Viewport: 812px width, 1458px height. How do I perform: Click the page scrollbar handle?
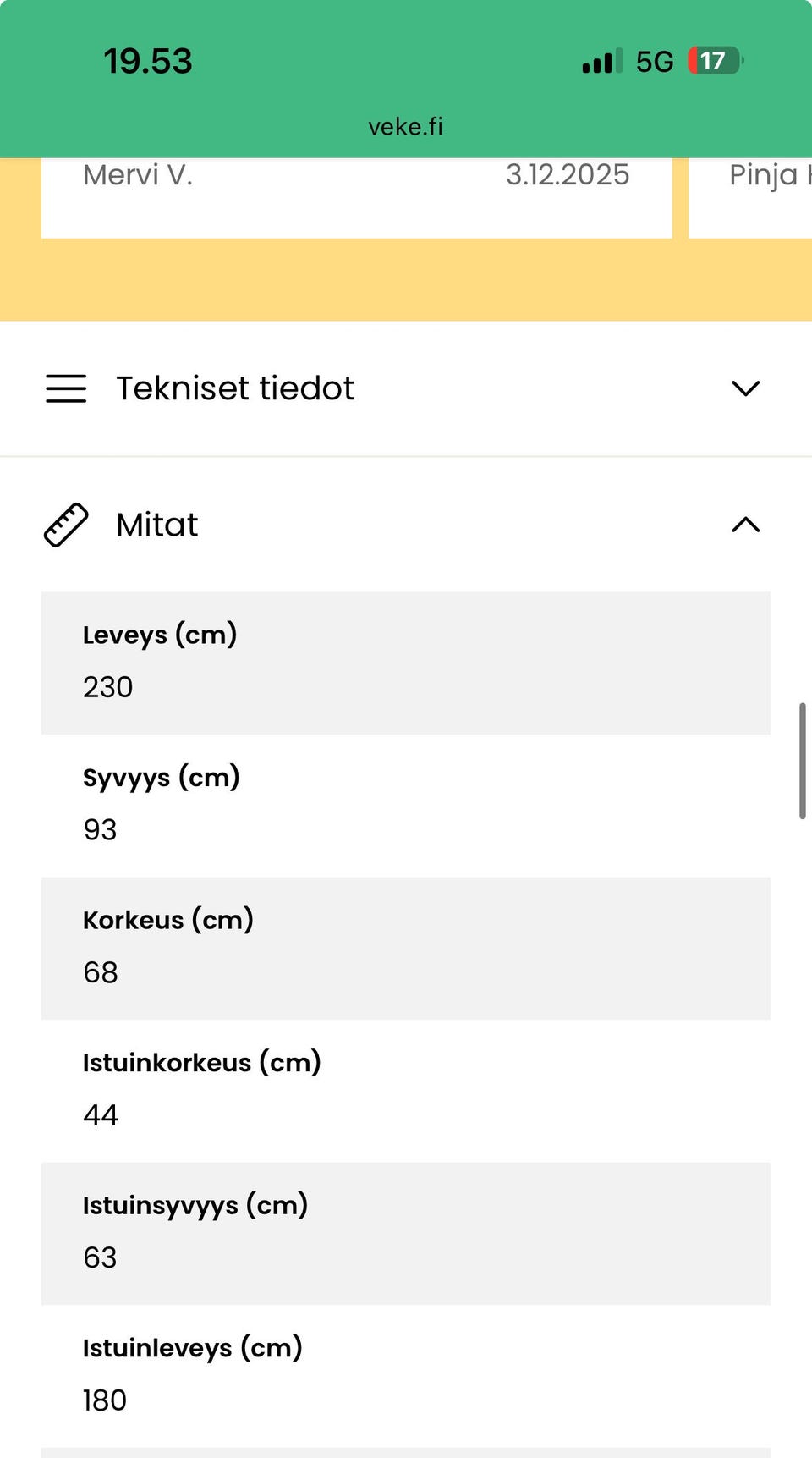802,760
